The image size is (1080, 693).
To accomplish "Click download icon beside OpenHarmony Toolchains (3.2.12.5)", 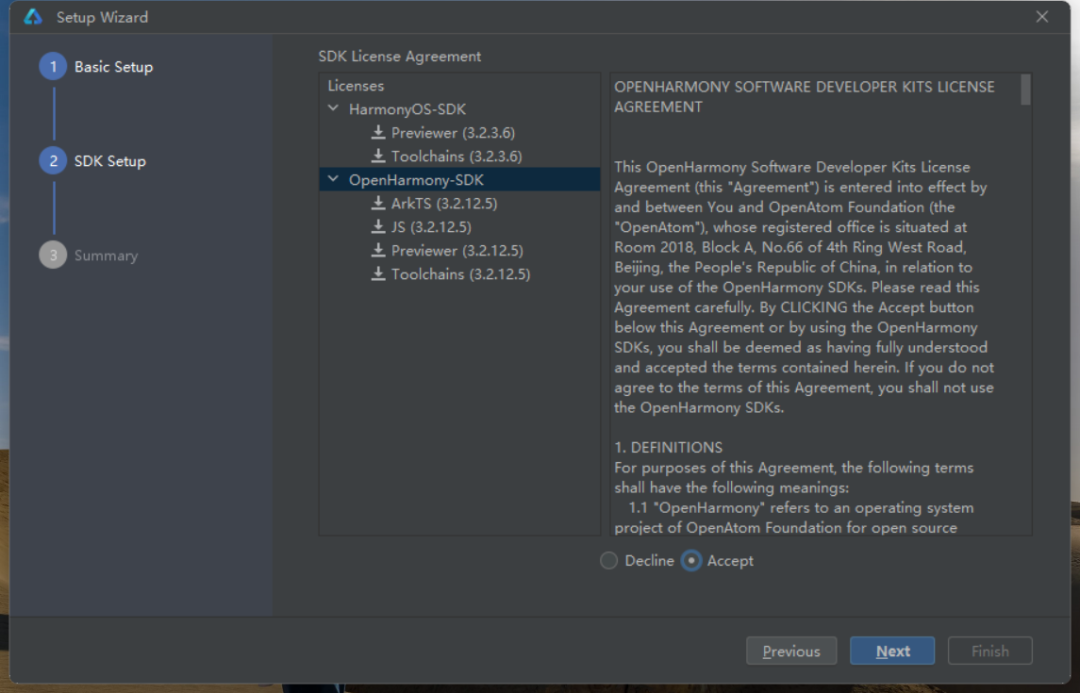I will 378,274.
